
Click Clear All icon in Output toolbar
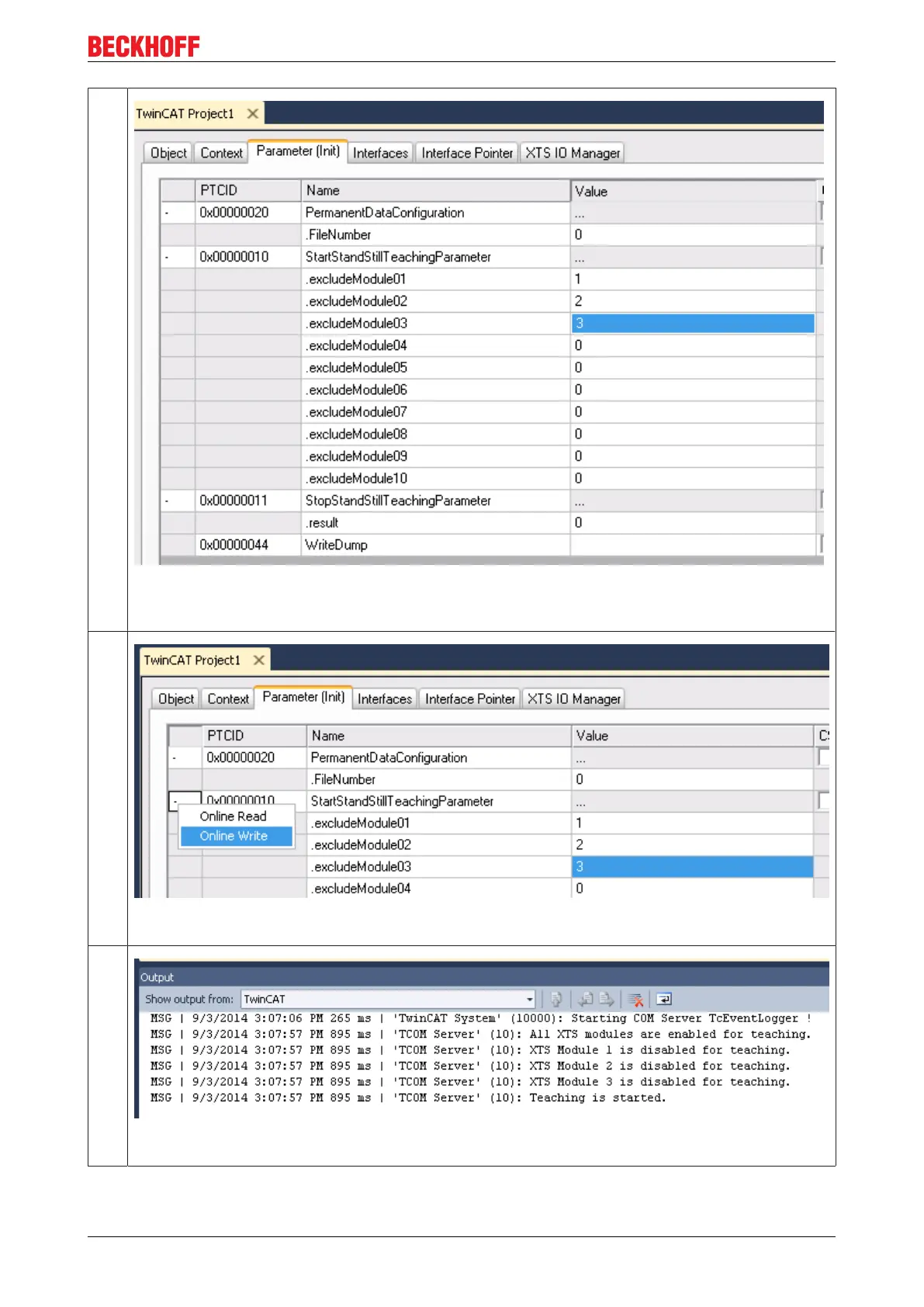point(636,999)
